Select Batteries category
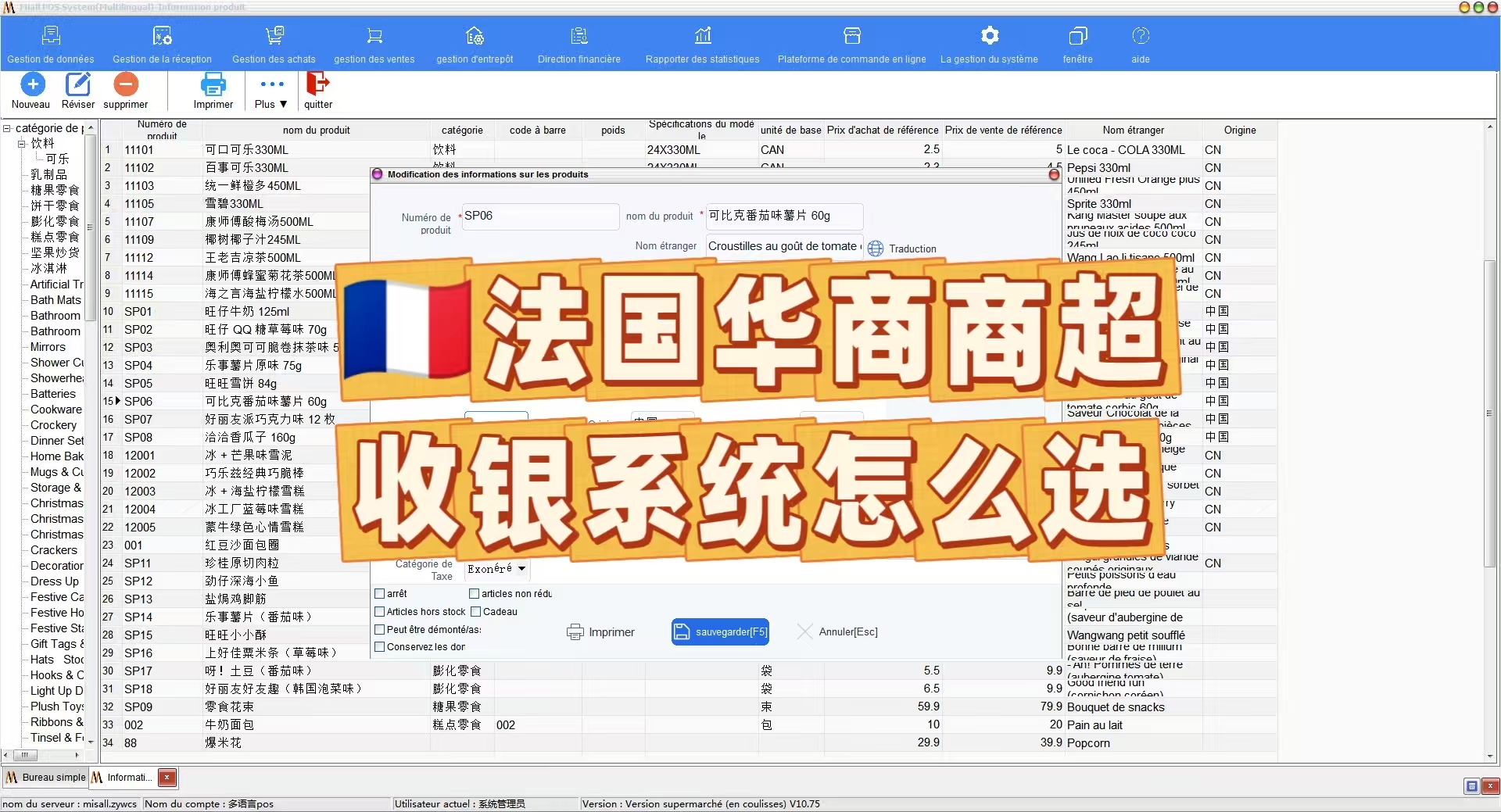 pos(53,394)
